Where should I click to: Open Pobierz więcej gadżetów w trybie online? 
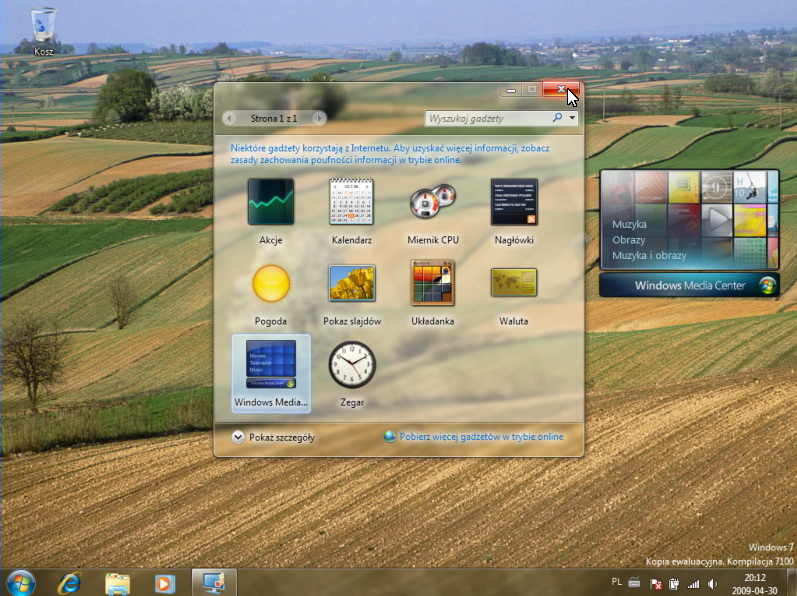tap(474, 436)
